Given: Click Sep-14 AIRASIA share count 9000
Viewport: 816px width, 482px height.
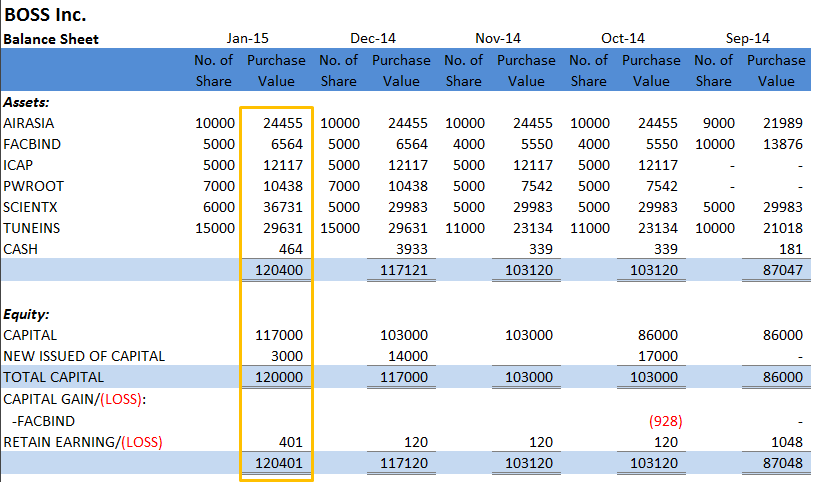Looking at the screenshot, I should pyautogui.click(x=719, y=123).
